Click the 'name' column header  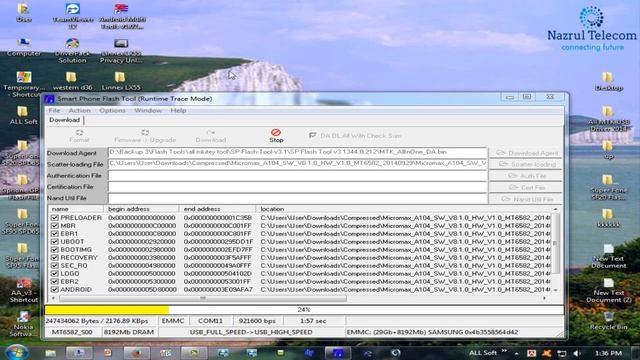[76, 209]
